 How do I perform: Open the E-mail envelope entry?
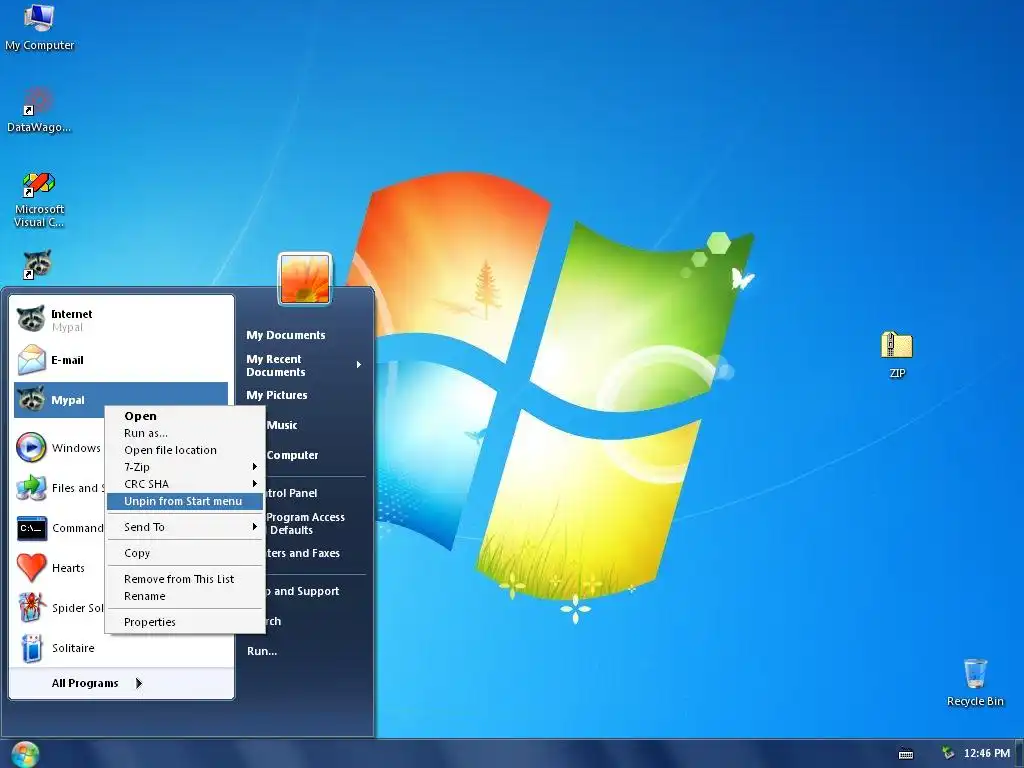(x=121, y=360)
